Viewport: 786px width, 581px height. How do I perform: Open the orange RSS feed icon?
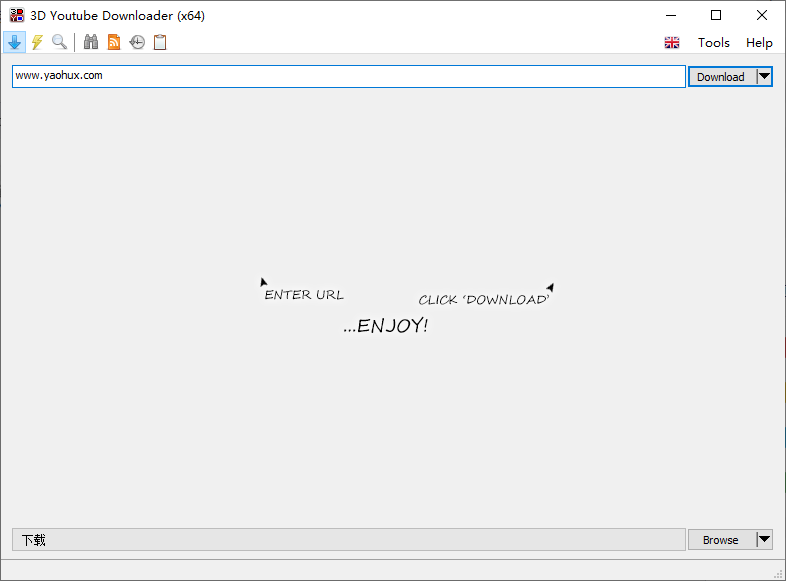(x=114, y=42)
